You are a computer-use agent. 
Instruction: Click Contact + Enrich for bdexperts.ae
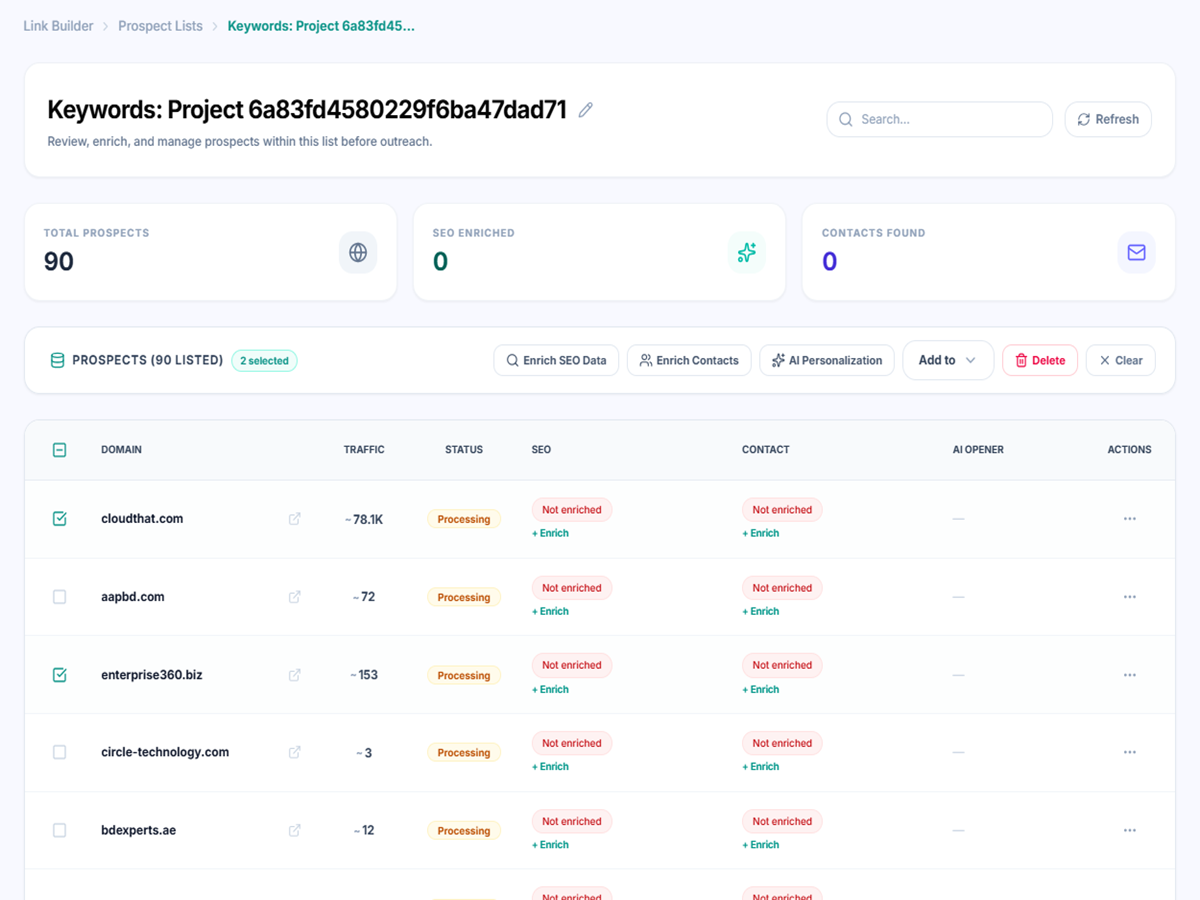click(x=760, y=844)
